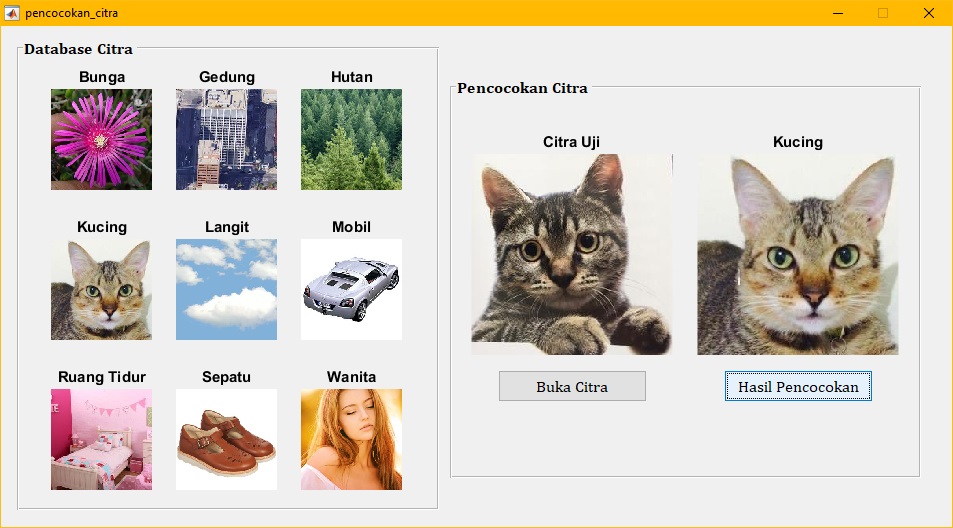Select the Bunga flower thumbnail
Viewport: 953px width, 528px height.
(x=101, y=140)
